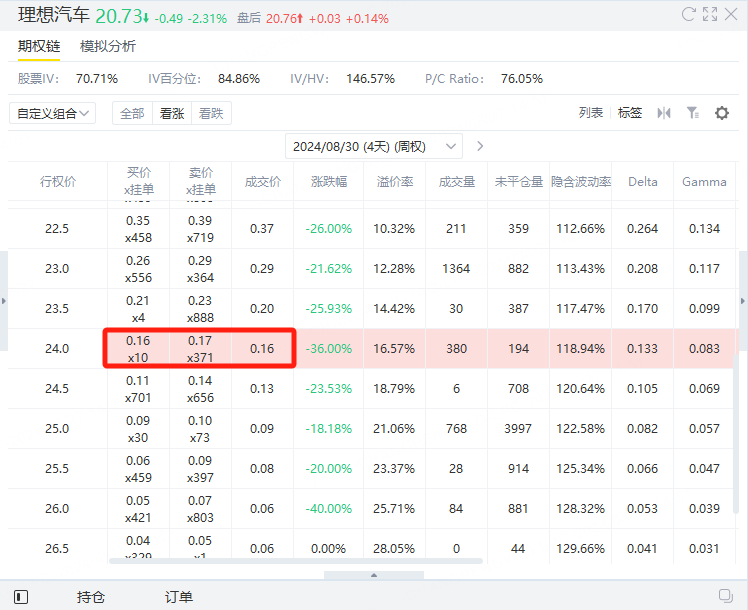Click the IV/HV value 146.57%
The height and width of the screenshot is (610, 748).
coord(371,79)
